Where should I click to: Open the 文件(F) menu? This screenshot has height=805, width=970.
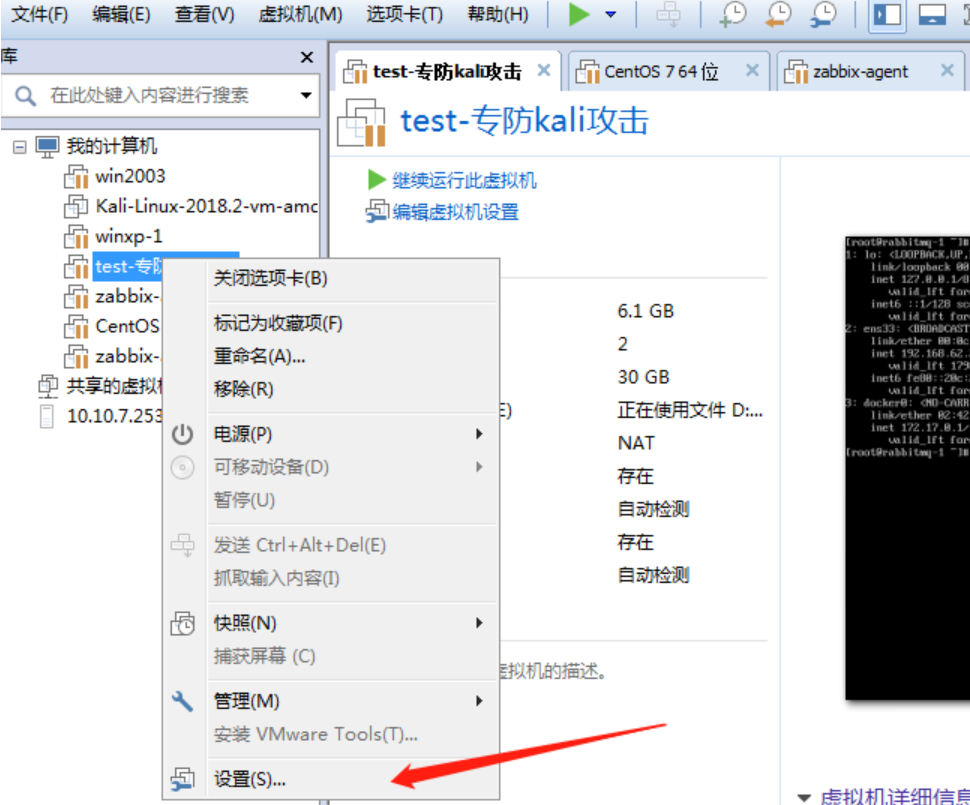[40, 14]
